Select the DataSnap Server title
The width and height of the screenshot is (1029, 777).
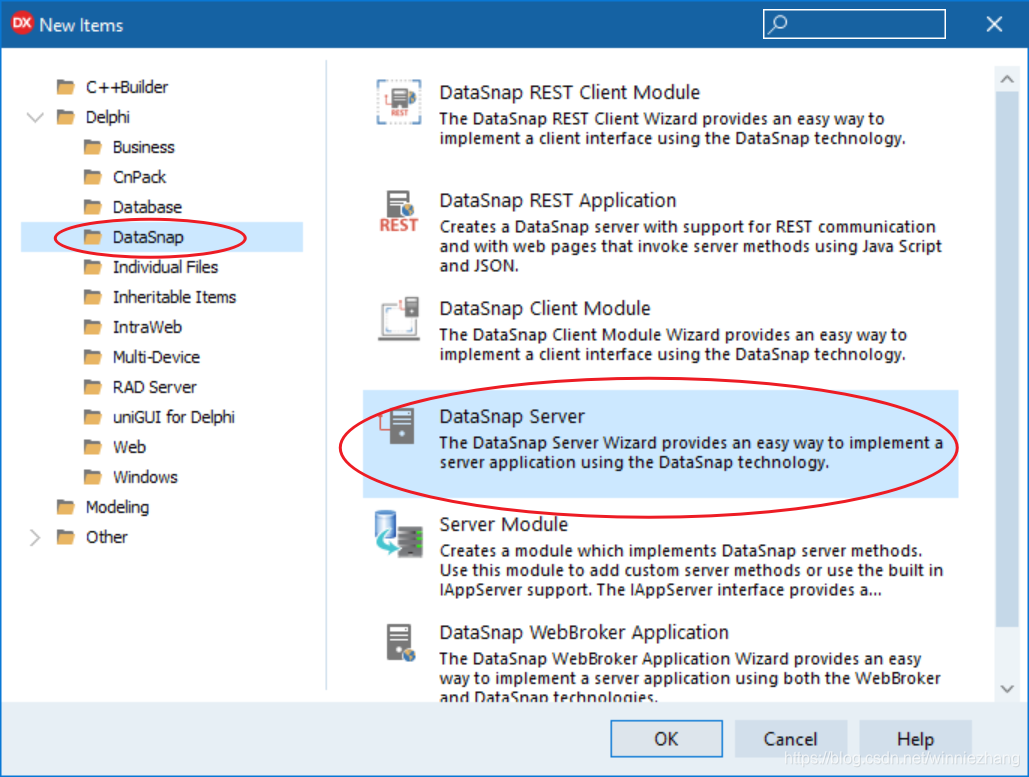point(512,416)
